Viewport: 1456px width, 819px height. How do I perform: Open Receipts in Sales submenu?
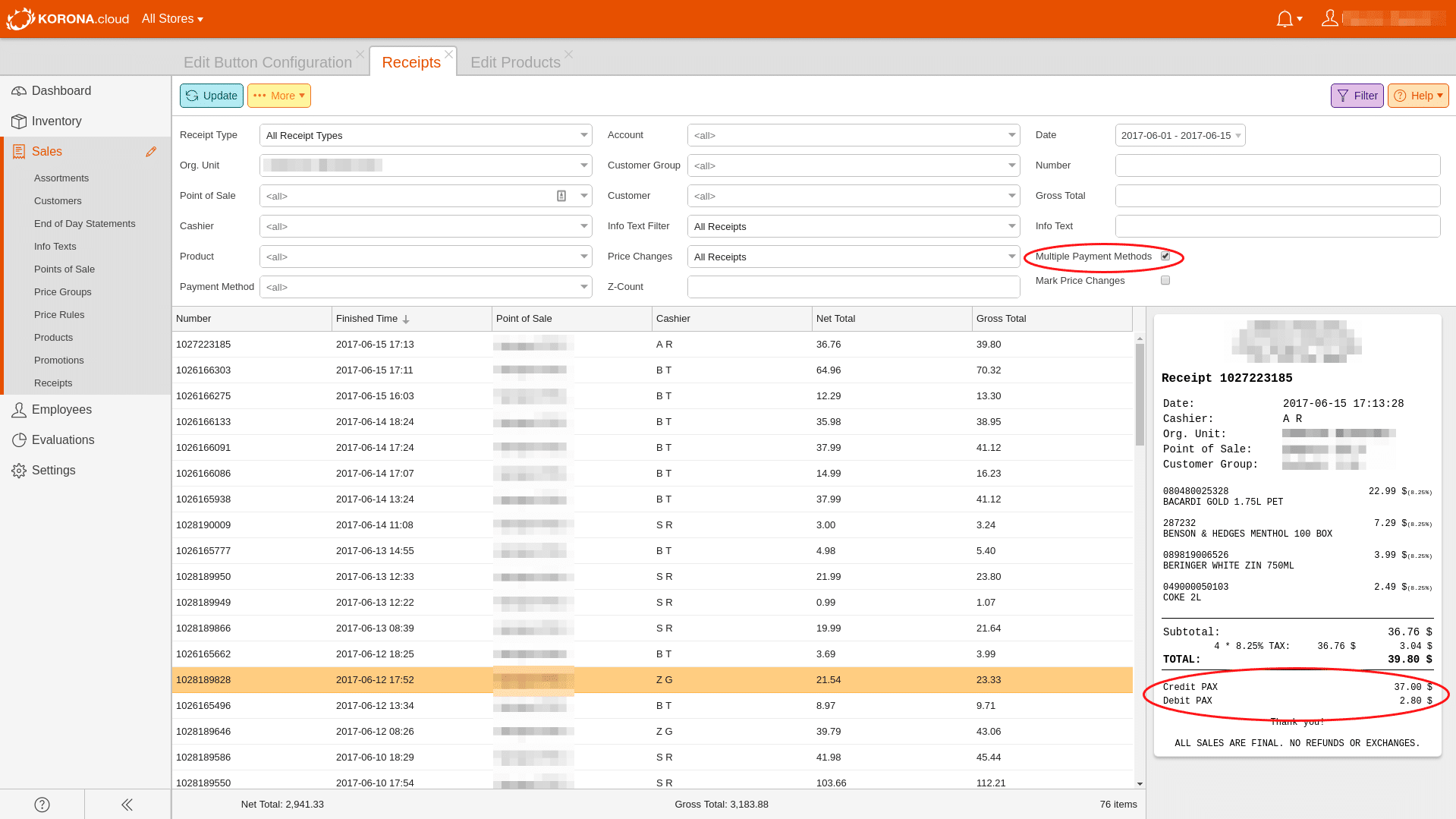(53, 383)
